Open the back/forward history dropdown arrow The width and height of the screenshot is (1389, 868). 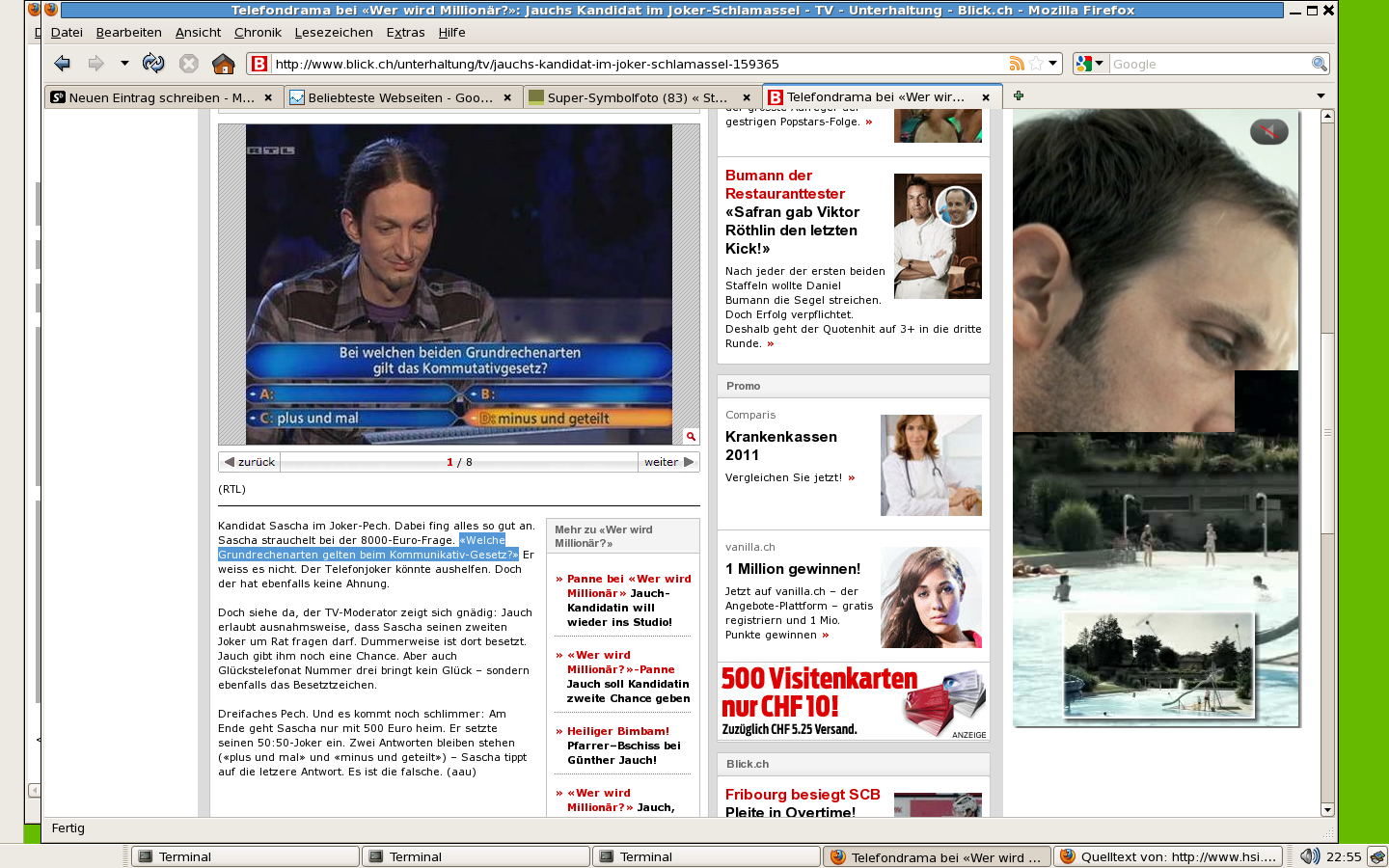[124, 64]
